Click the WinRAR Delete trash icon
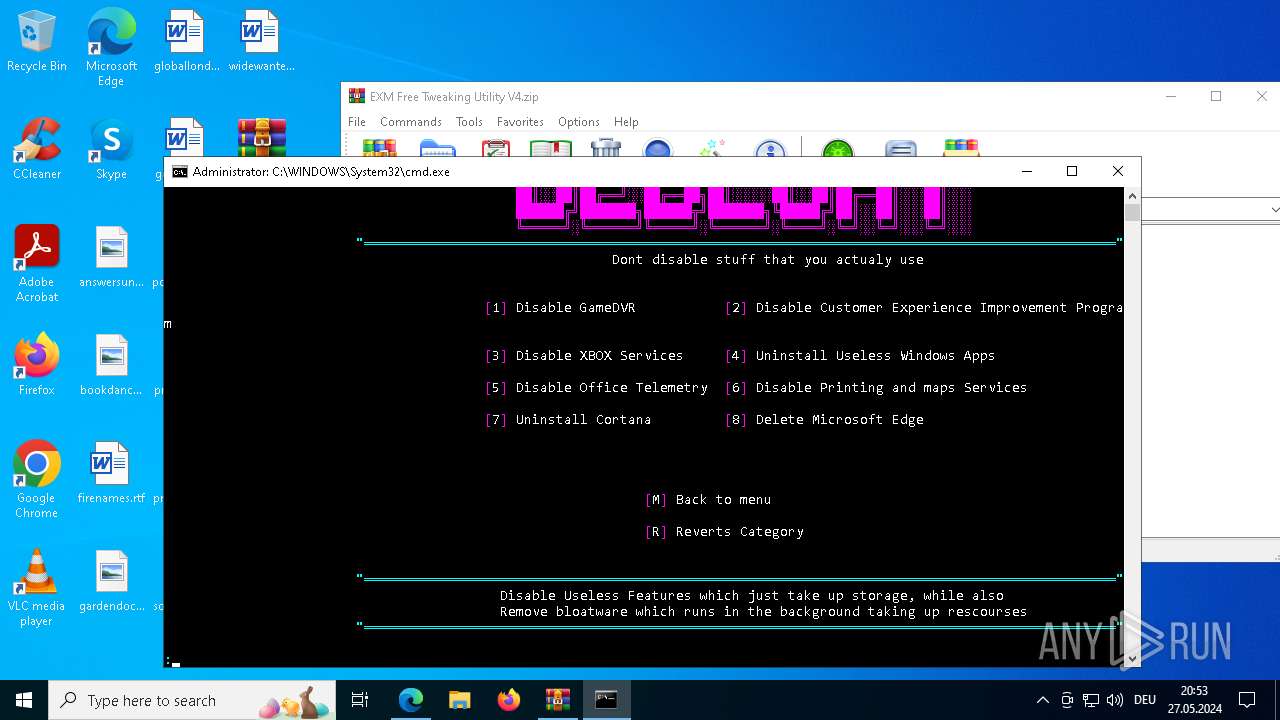The width and height of the screenshot is (1280, 720). (x=606, y=148)
